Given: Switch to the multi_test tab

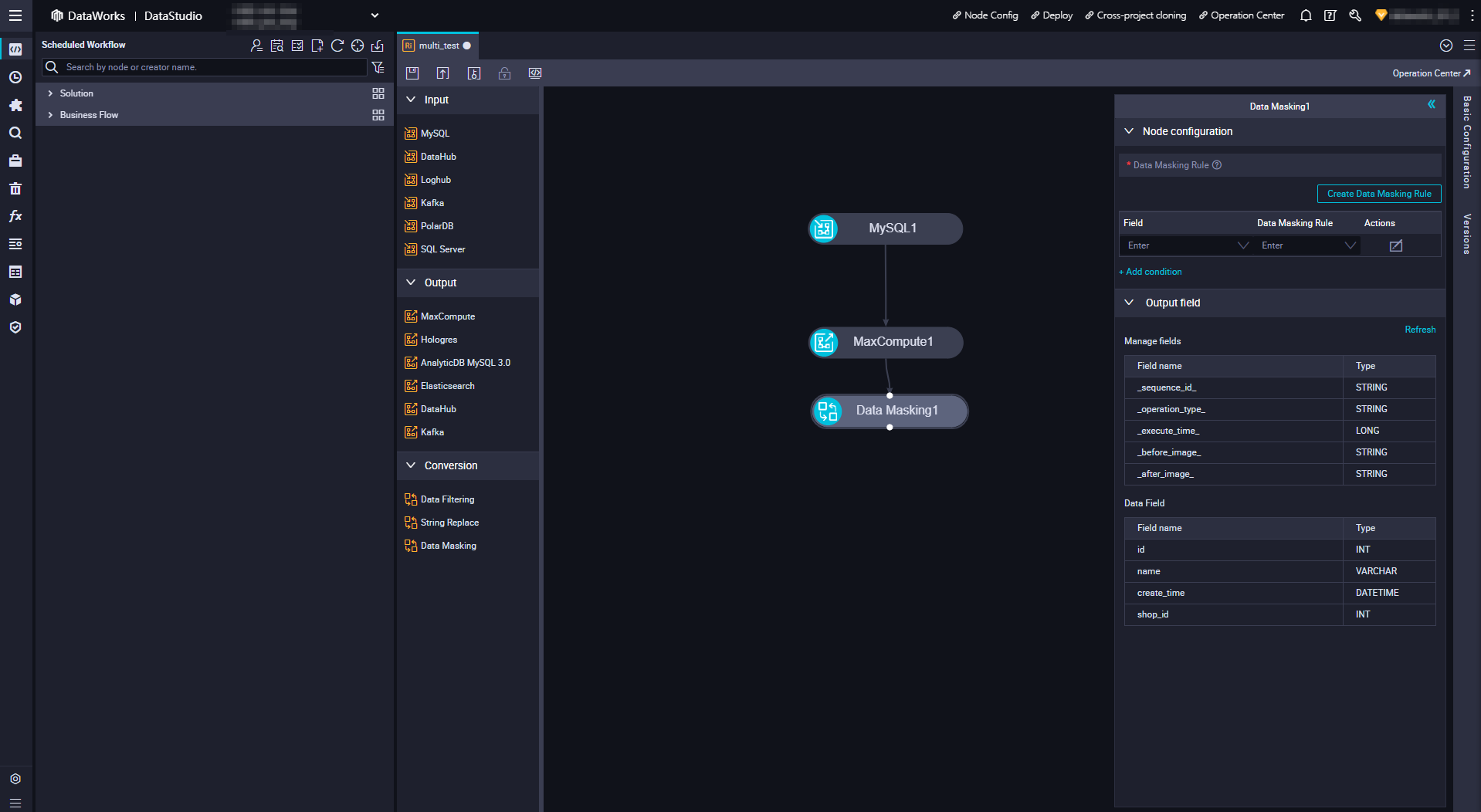Looking at the screenshot, I should (438, 46).
